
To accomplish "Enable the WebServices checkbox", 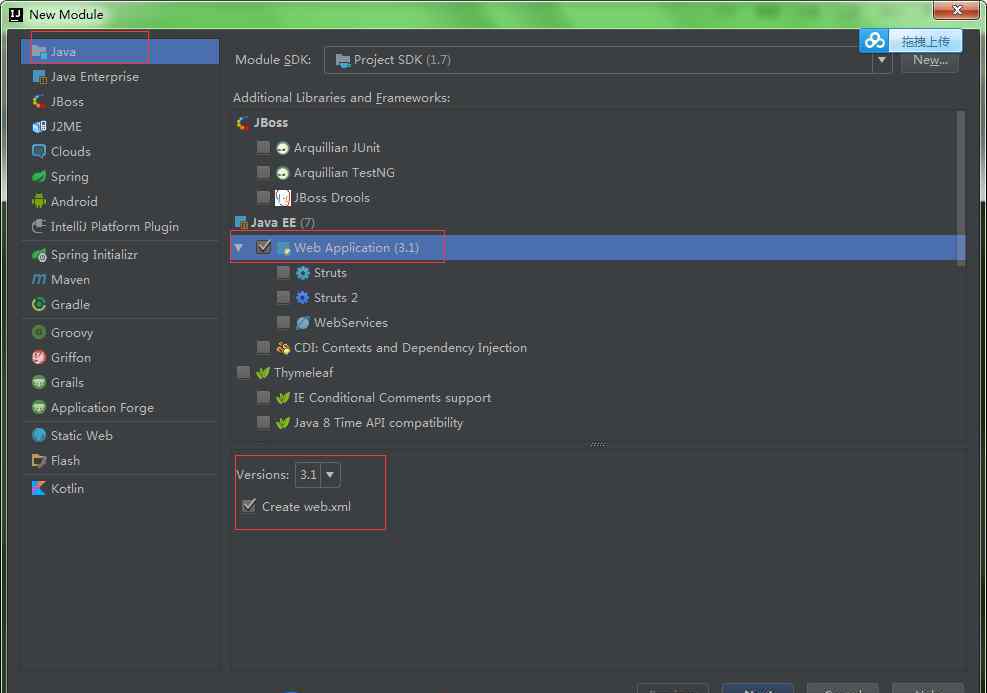I will pos(283,322).
